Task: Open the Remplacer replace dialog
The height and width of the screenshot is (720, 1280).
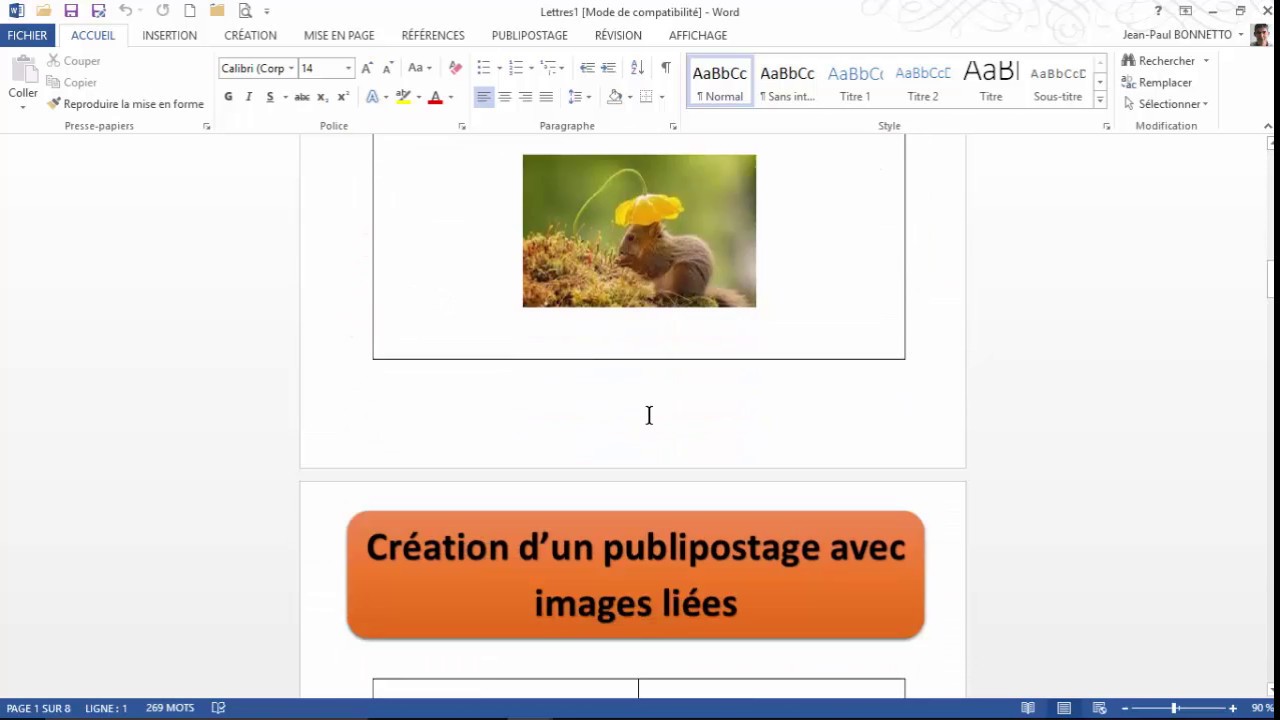Action: [1157, 83]
